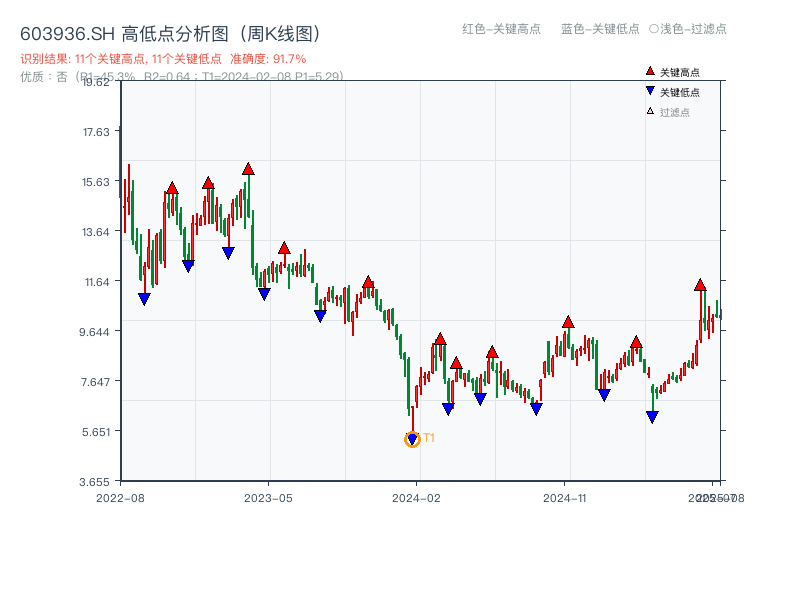The width and height of the screenshot is (800, 600).
Task: Click the 过滤点 legend label
Action: [675, 112]
